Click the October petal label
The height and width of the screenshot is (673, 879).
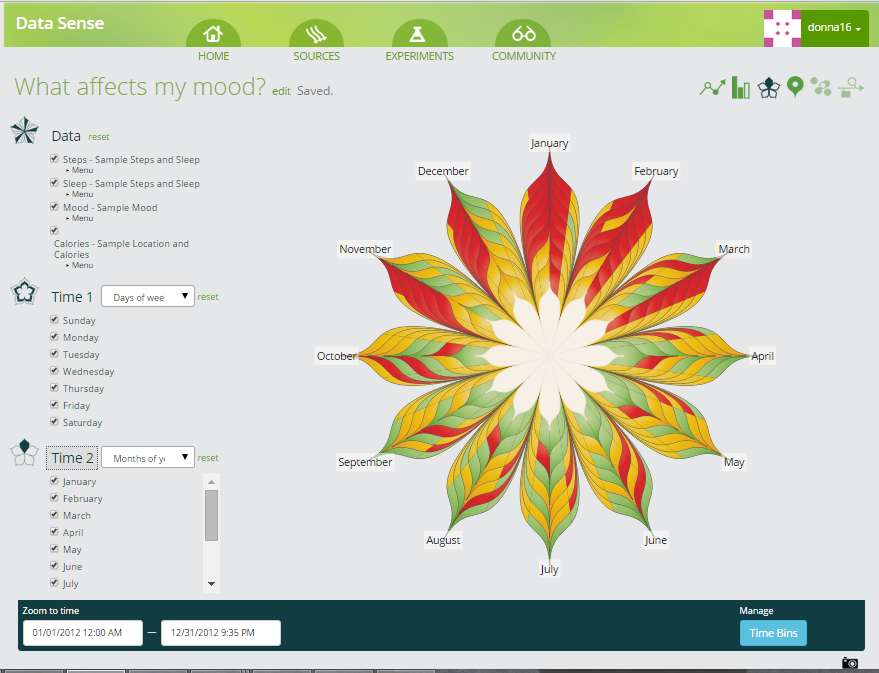(x=336, y=356)
